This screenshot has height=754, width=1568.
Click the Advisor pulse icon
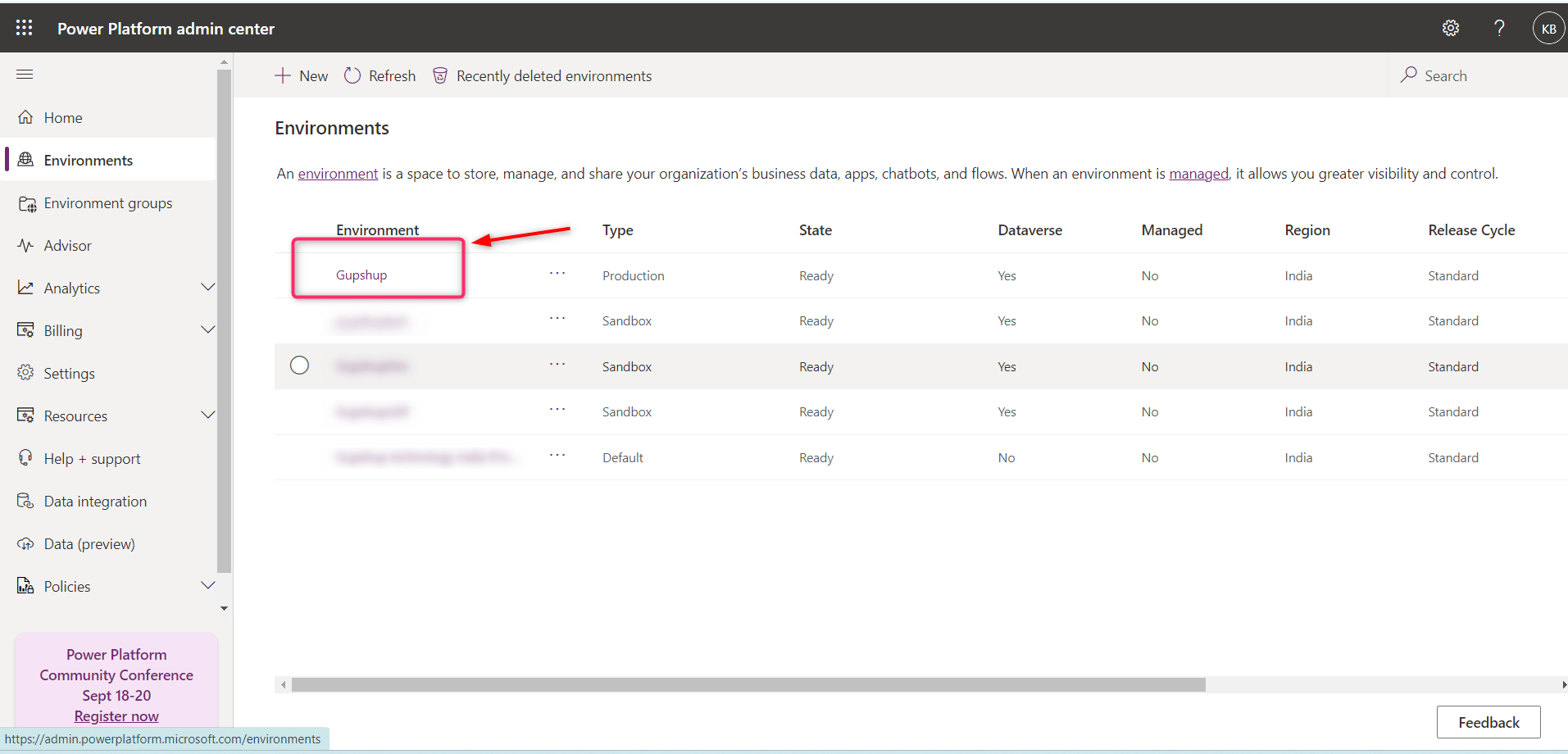point(25,245)
